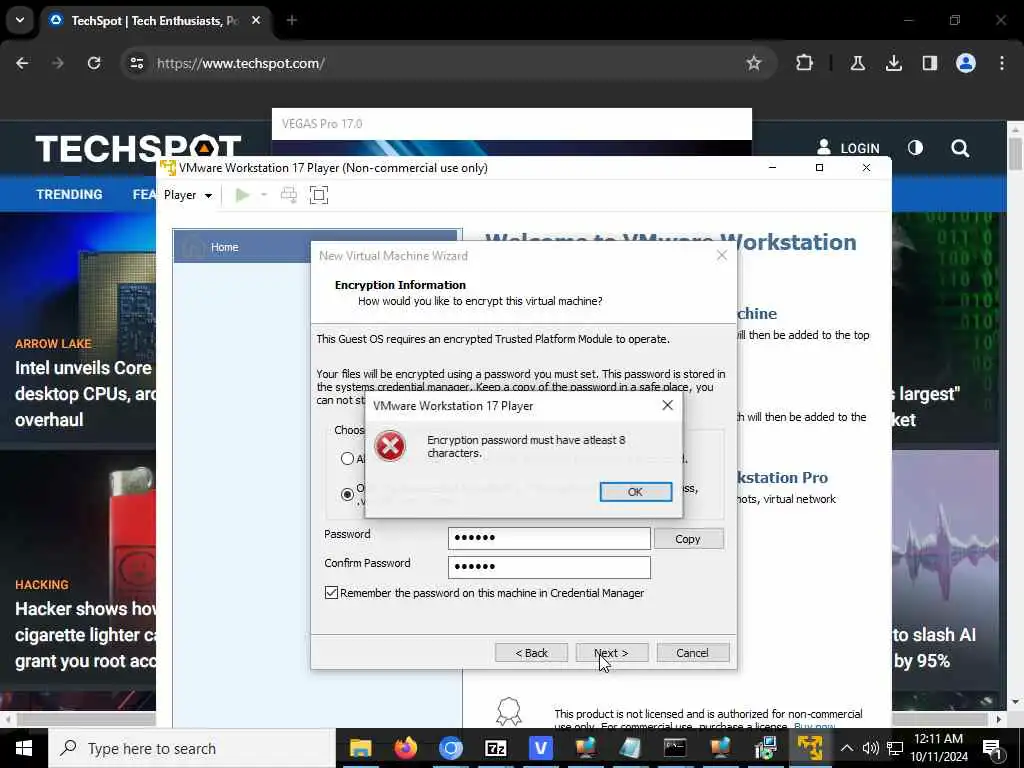Click the volume speaker tray icon
1024x768 pixels.
(871, 748)
